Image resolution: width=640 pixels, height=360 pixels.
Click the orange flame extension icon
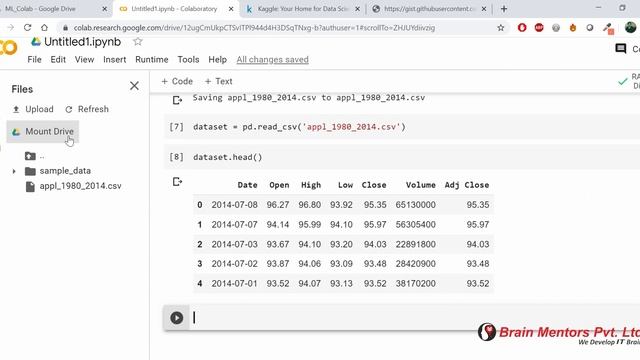click(x=573, y=28)
